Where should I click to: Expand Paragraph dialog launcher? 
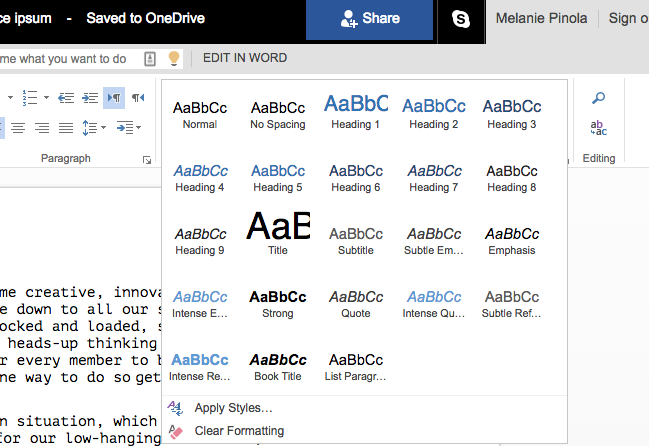(148, 159)
